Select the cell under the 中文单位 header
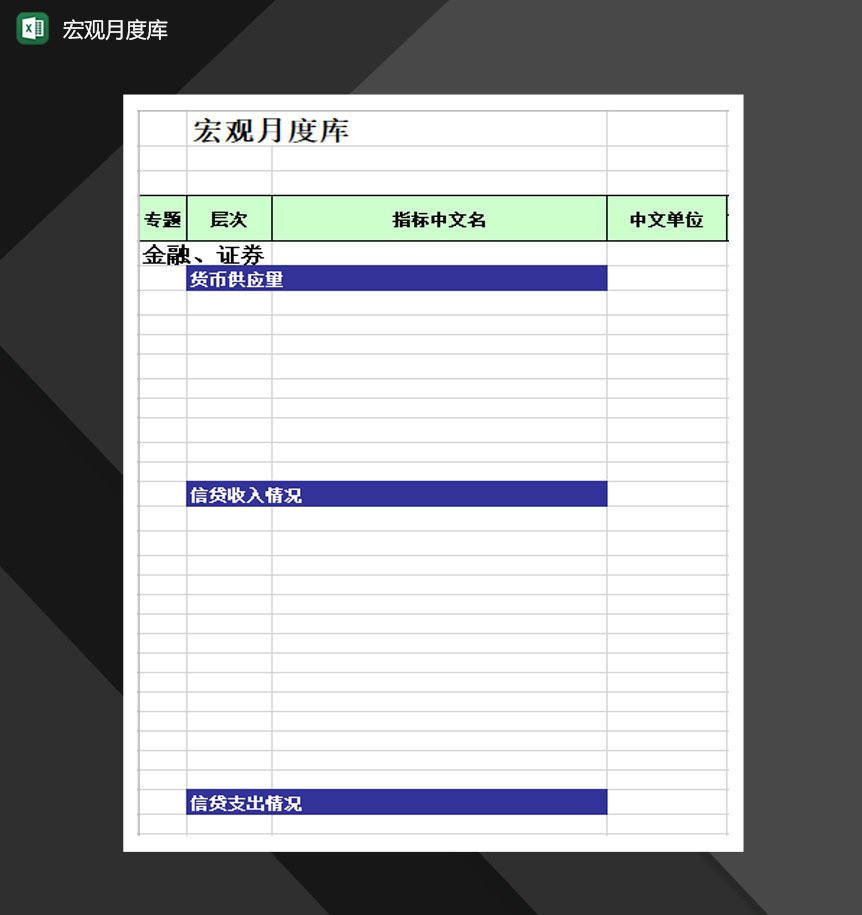 pyautogui.click(x=666, y=254)
